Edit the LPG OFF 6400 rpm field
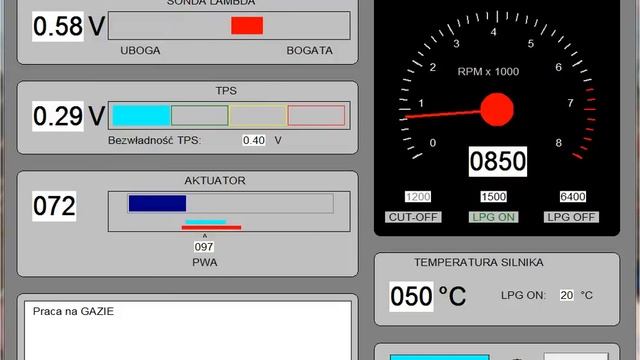 coord(573,197)
